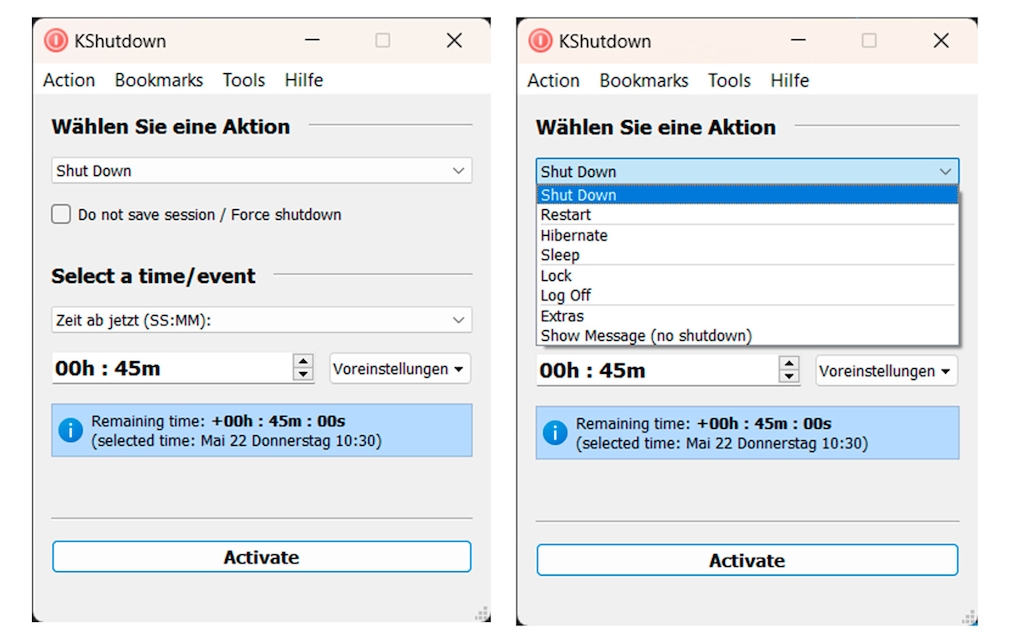The width and height of the screenshot is (1010, 643).
Task: Open the Tools menu in right window
Action: pyautogui.click(x=729, y=80)
